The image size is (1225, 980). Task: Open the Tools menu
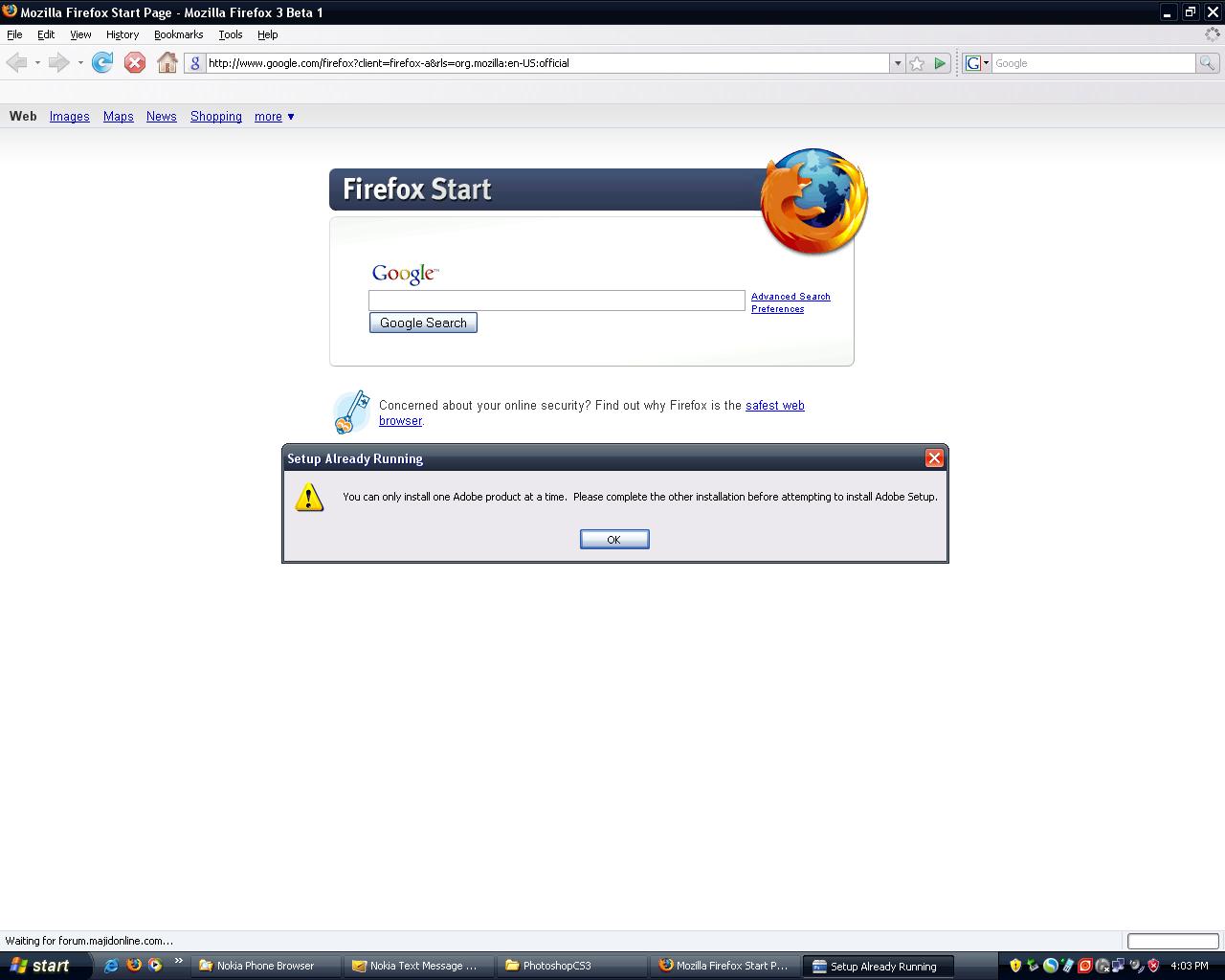pos(230,34)
